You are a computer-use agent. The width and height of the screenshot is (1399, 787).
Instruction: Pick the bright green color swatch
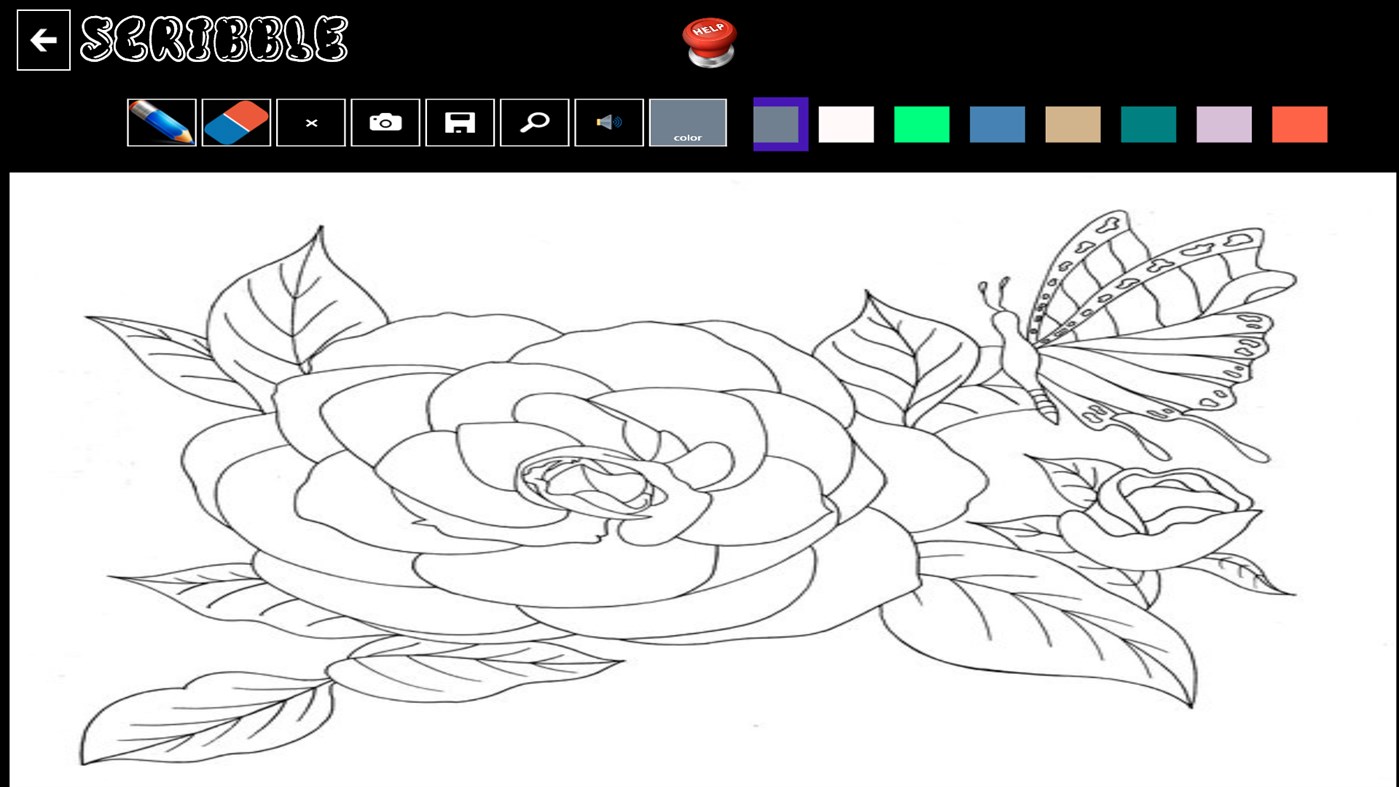(921, 124)
